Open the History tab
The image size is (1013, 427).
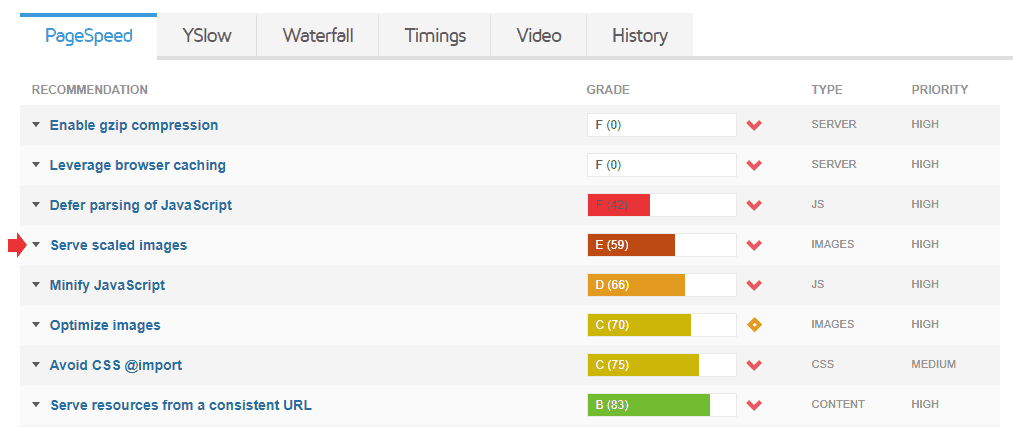(640, 35)
